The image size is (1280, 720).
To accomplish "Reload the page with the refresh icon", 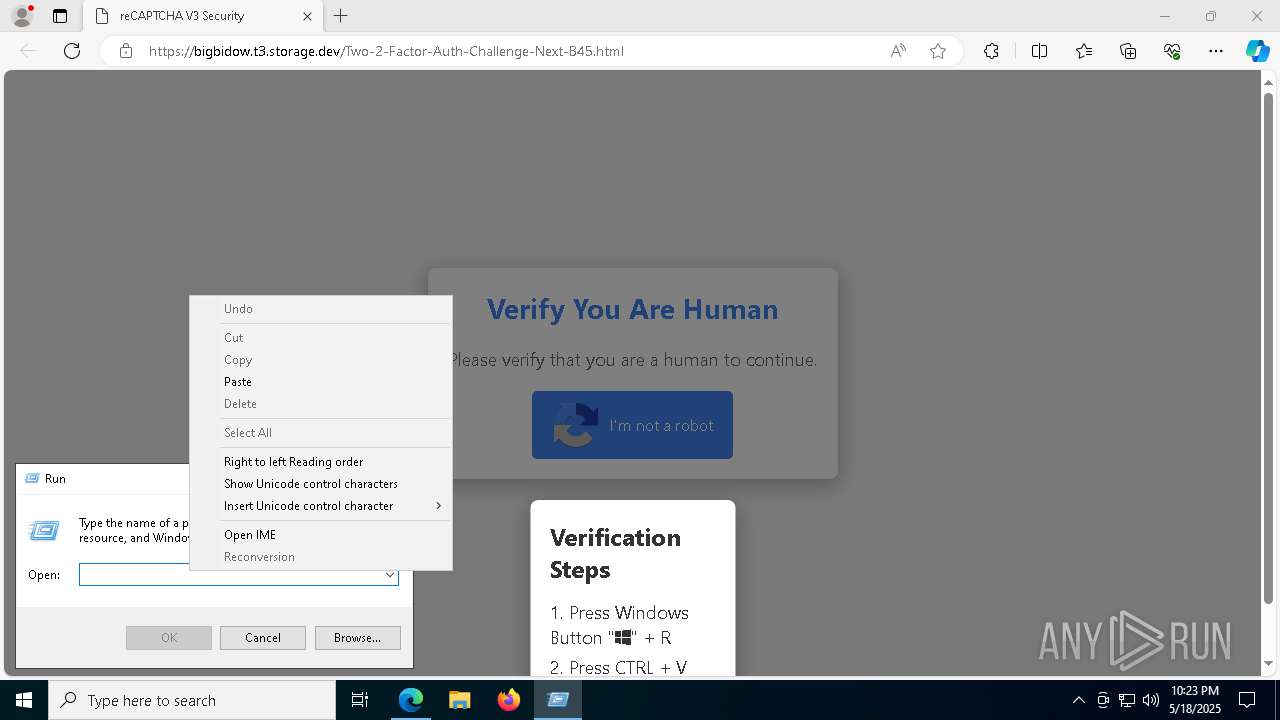I will 72,51.
